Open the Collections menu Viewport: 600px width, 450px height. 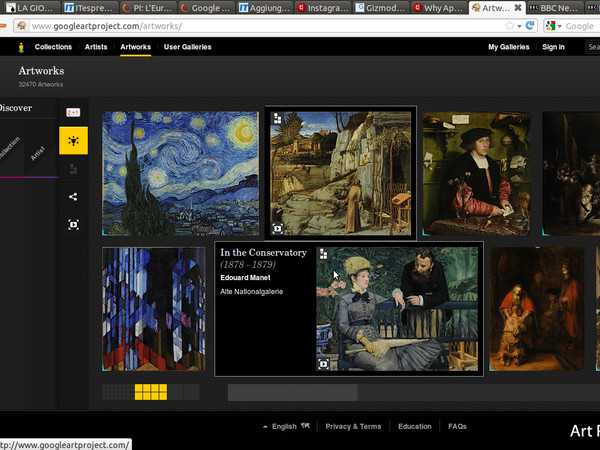click(x=53, y=47)
